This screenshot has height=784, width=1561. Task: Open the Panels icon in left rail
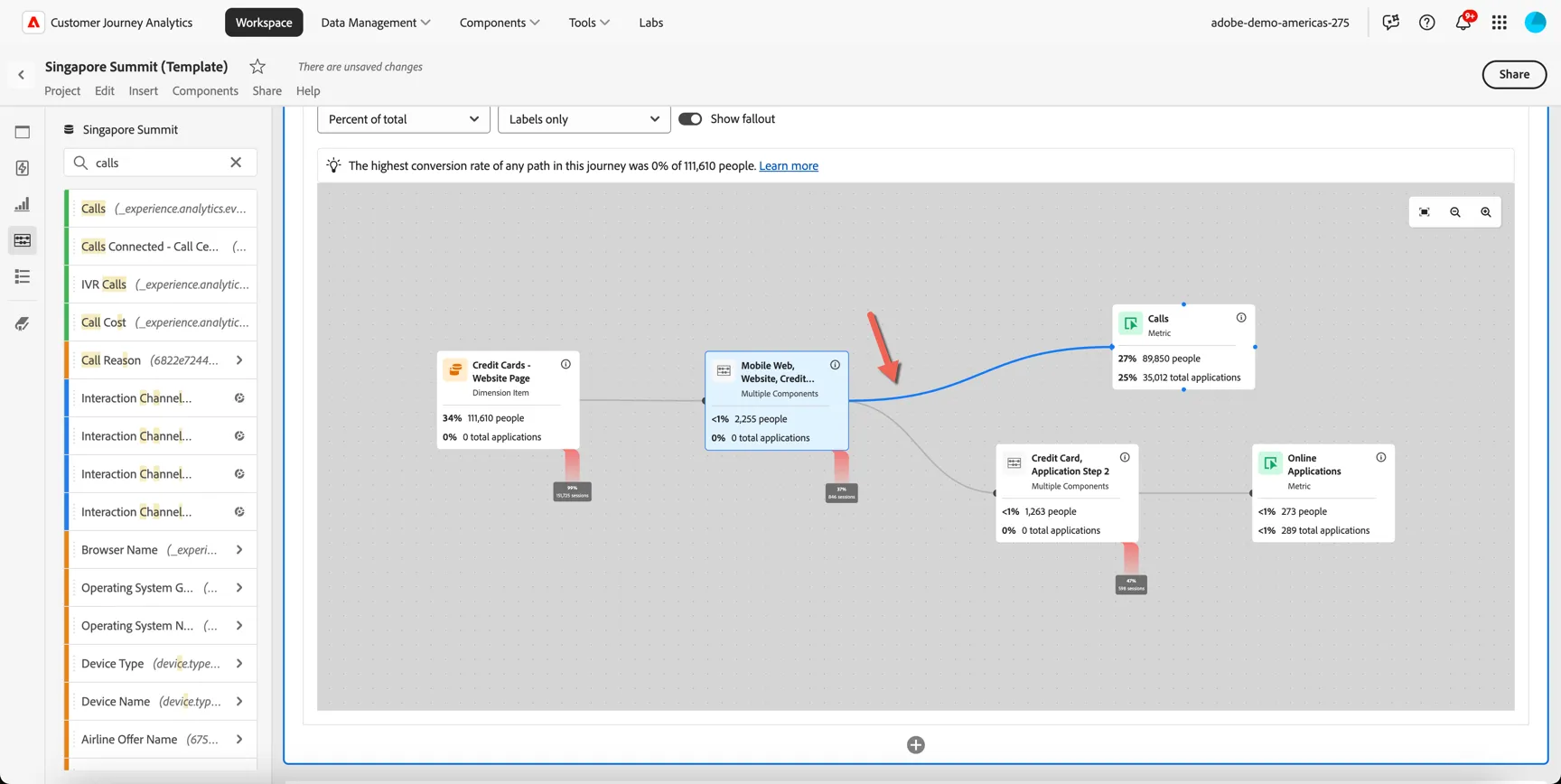click(x=23, y=132)
